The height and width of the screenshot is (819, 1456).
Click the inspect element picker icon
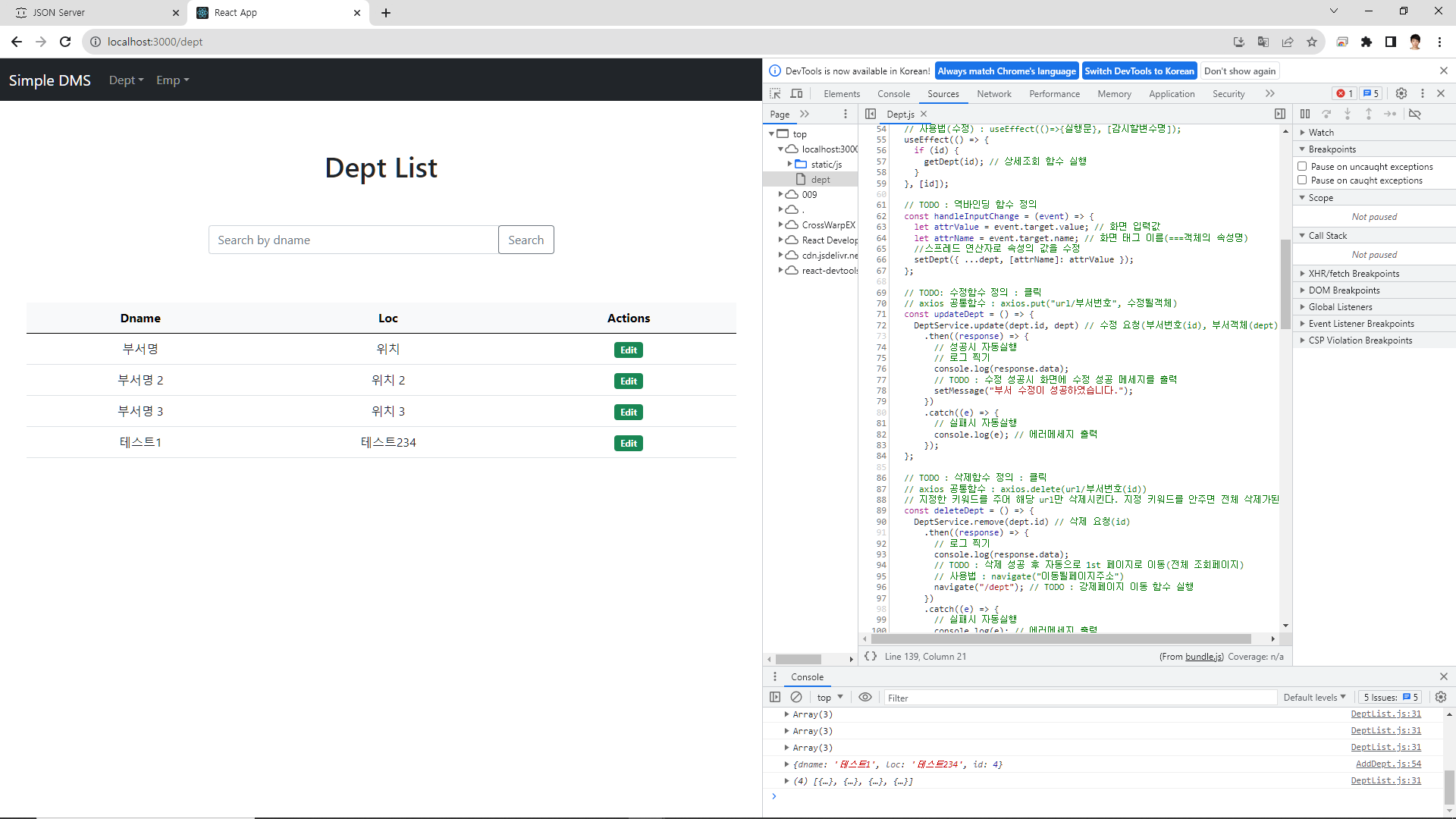775,93
